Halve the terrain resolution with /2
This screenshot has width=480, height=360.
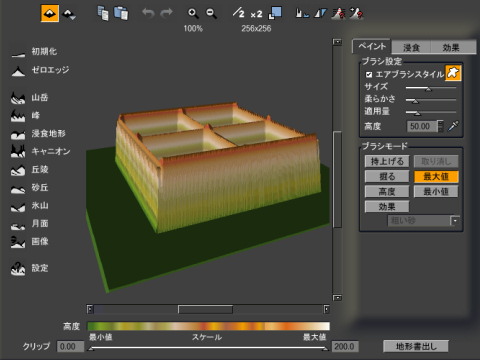pyautogui.click(x=239, y=13)
